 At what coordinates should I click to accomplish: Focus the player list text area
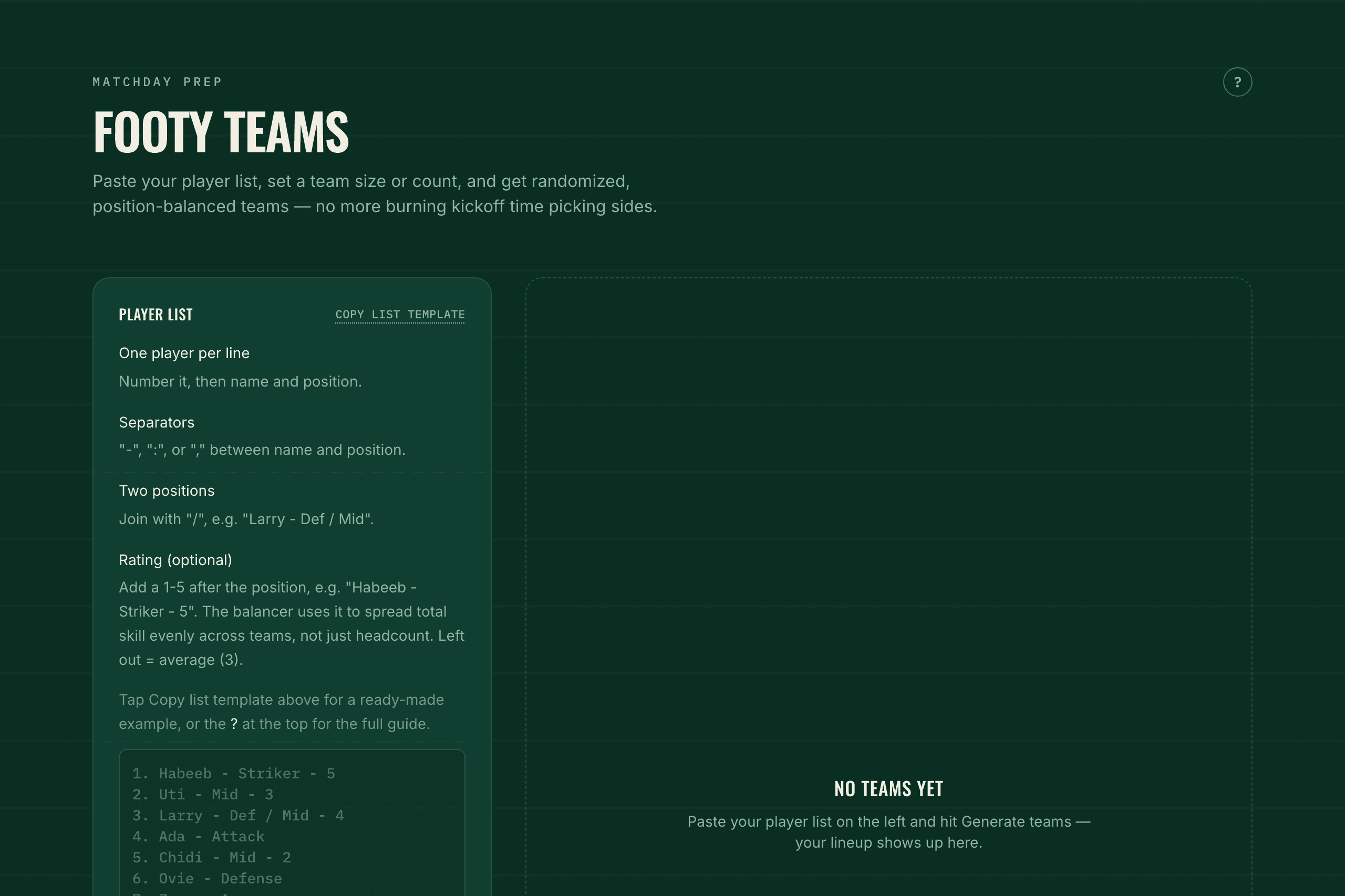click(x=292, y=823)
